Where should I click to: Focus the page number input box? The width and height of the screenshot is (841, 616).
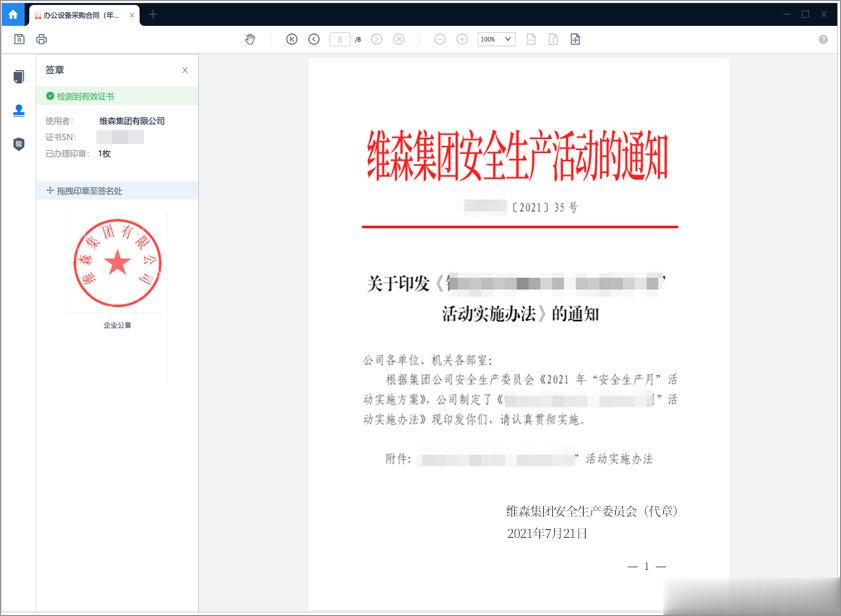pyautogui.click(x=340, y=39)
